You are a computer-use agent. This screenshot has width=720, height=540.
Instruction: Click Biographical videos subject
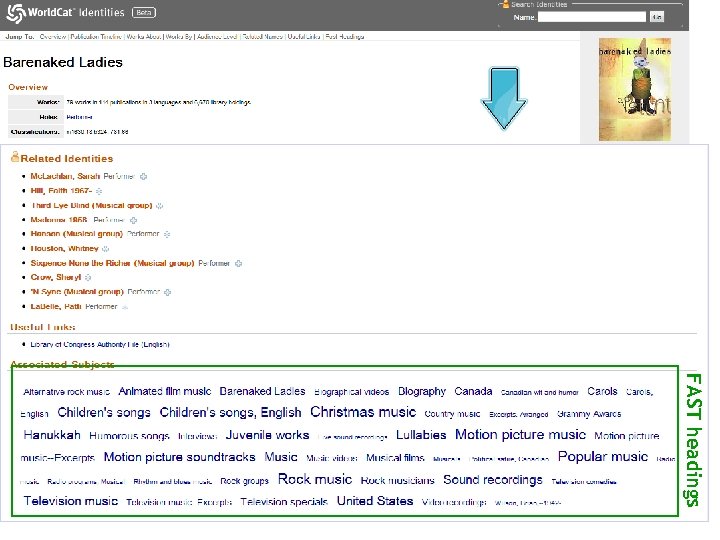tap(352, 392)
